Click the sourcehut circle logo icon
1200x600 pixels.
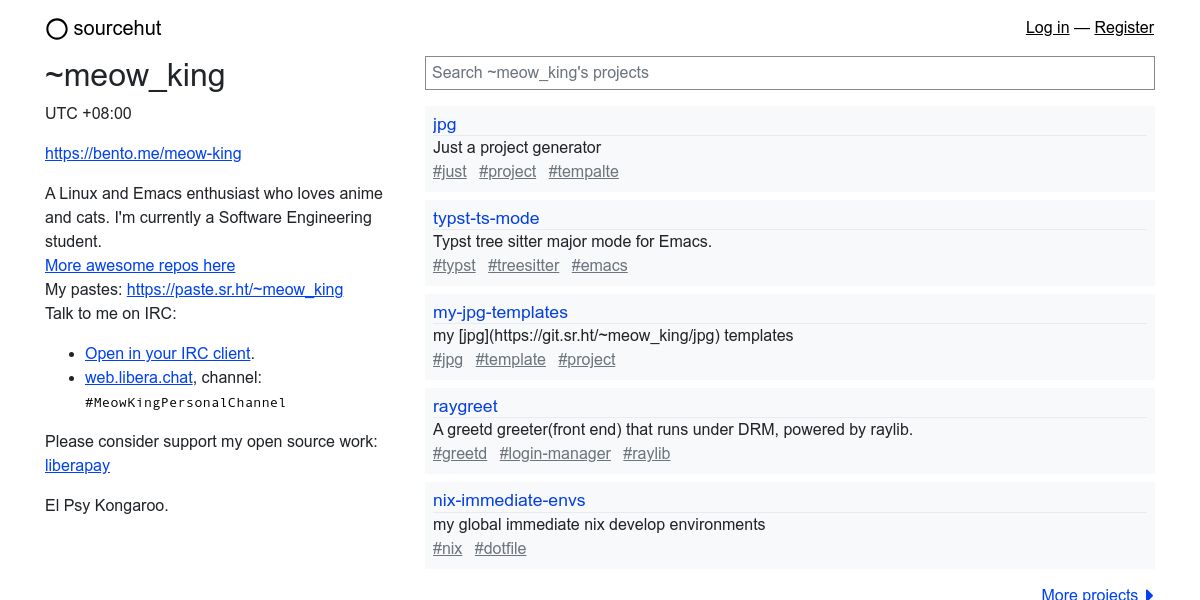point(57,29)
